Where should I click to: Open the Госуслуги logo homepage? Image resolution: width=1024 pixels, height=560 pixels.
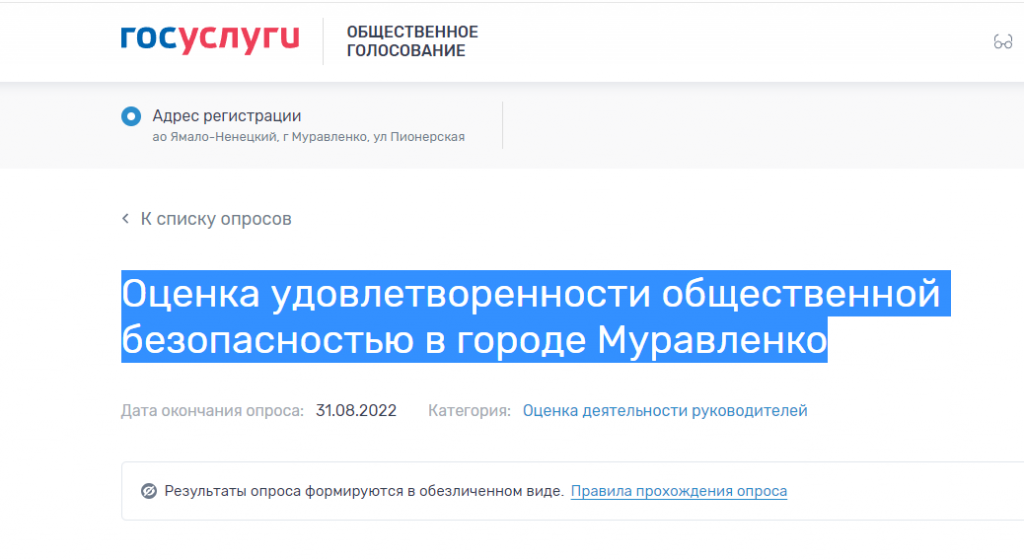210,40
